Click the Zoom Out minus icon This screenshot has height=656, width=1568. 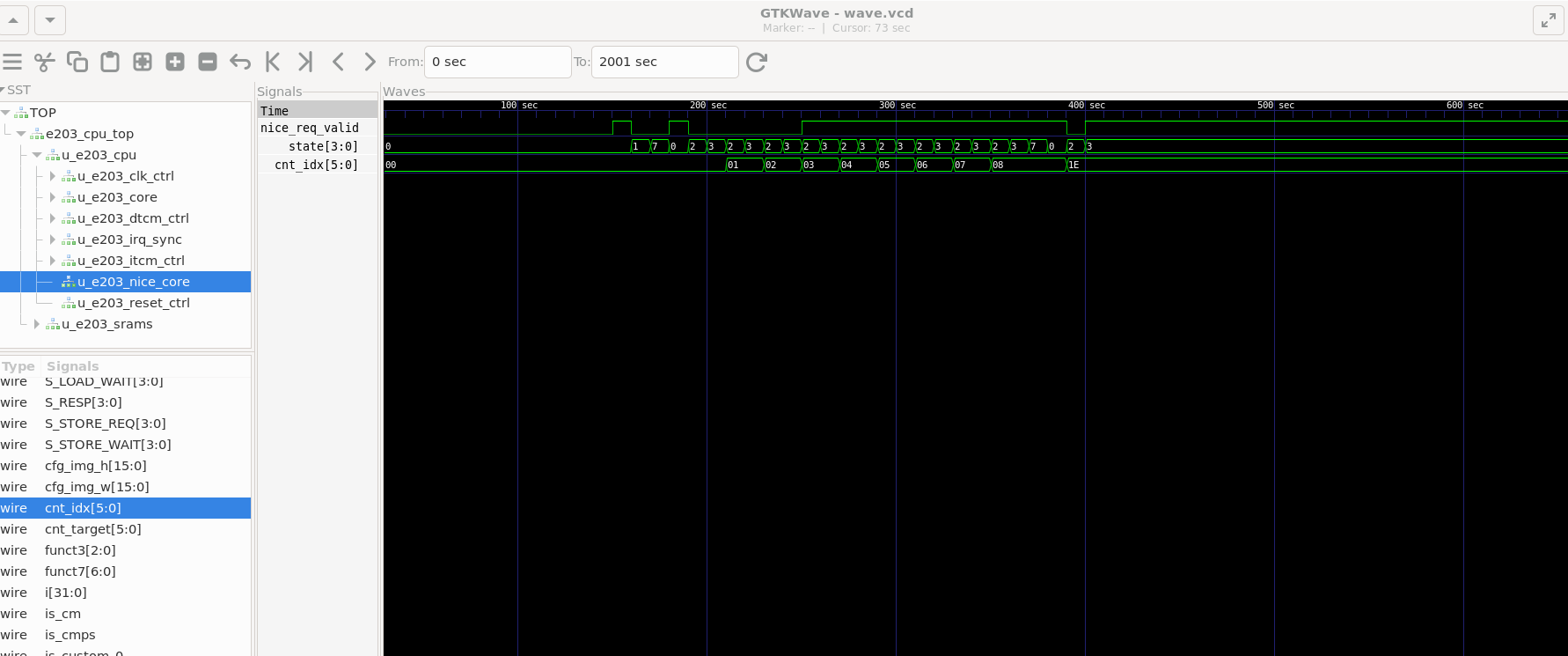click(x=208, y=62)
